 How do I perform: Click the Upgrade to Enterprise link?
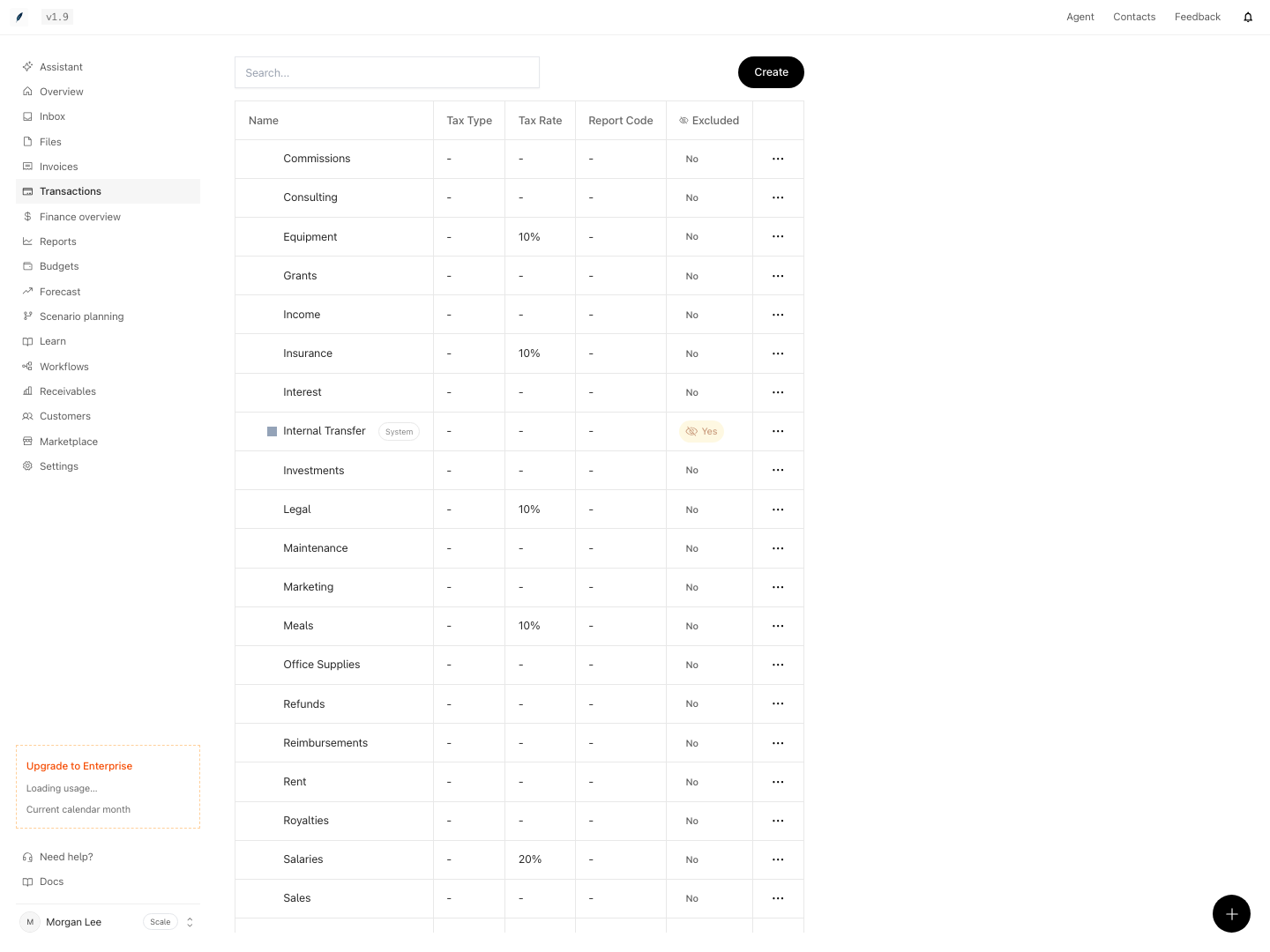click(79, 766)
